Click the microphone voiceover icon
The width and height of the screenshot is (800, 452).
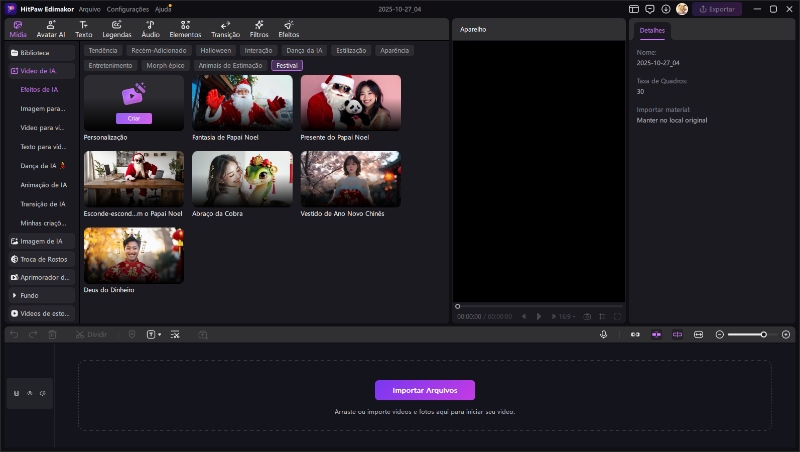tap(603, 334)
